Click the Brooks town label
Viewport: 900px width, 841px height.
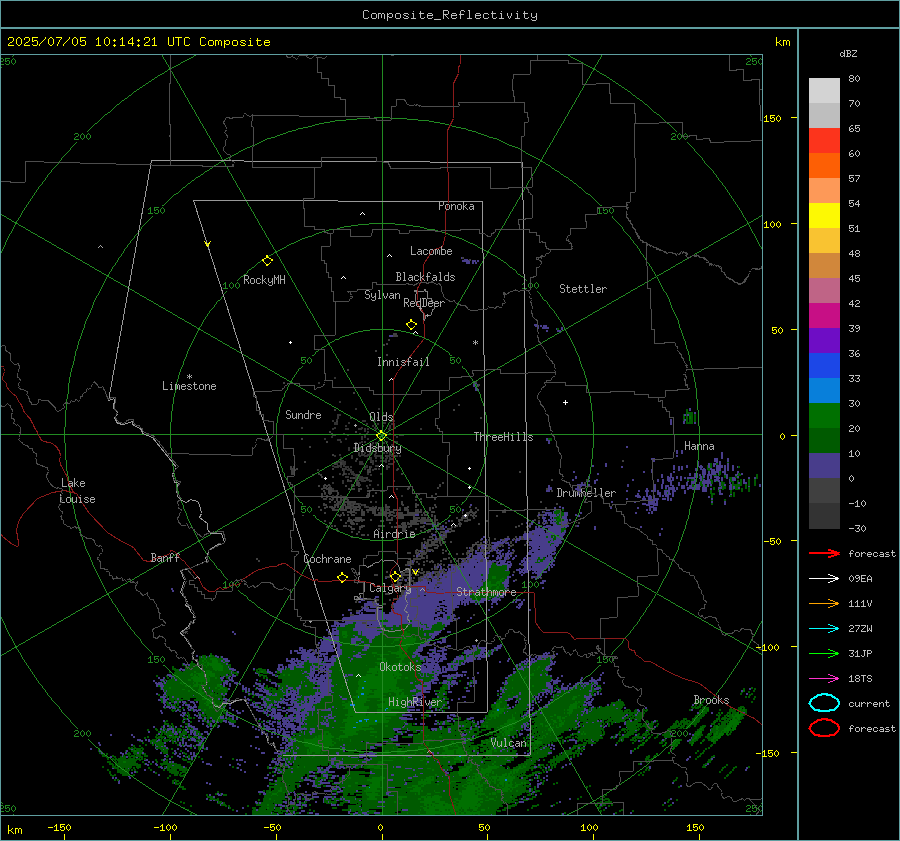click(711, 700)
